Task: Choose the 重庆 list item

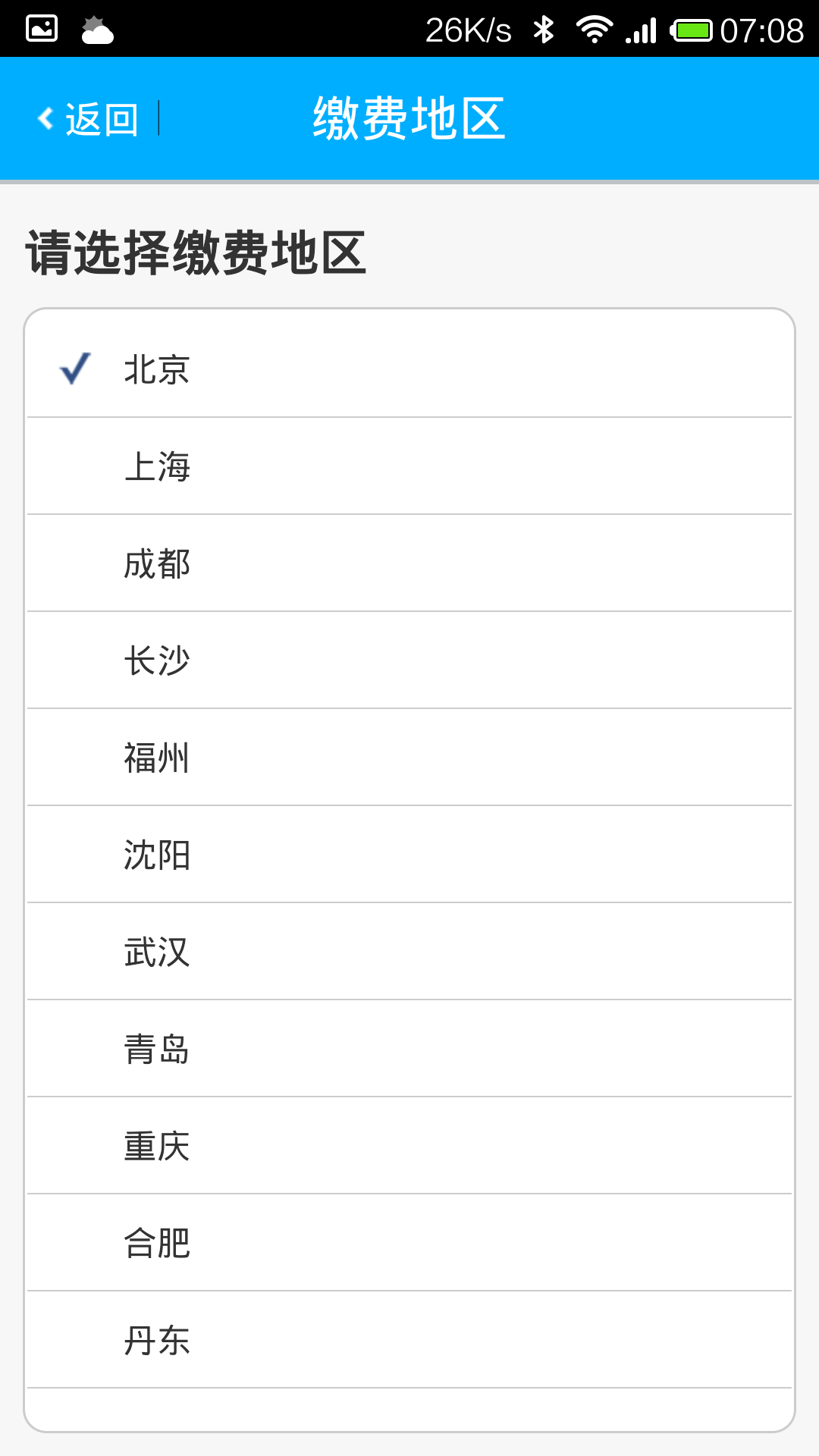Action: pyautogui.click(x=157, y=1146)
